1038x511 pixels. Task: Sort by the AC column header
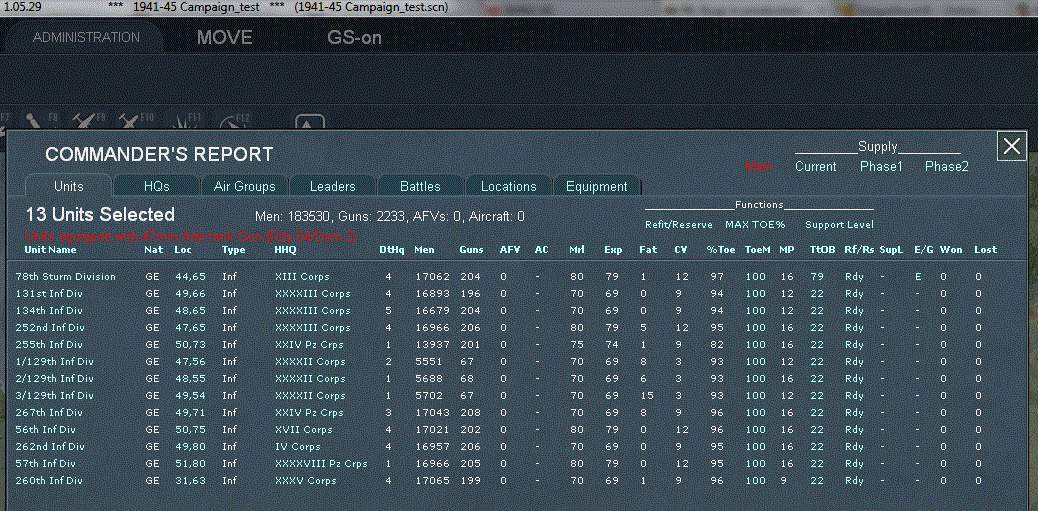click(x=542, y=250)
